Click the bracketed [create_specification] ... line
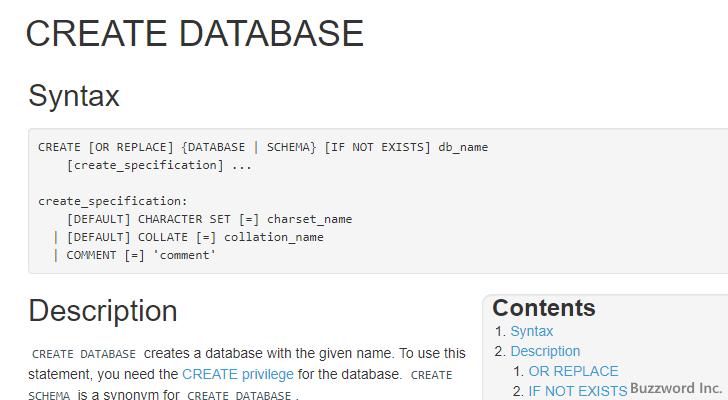 (x=158, y=165)
